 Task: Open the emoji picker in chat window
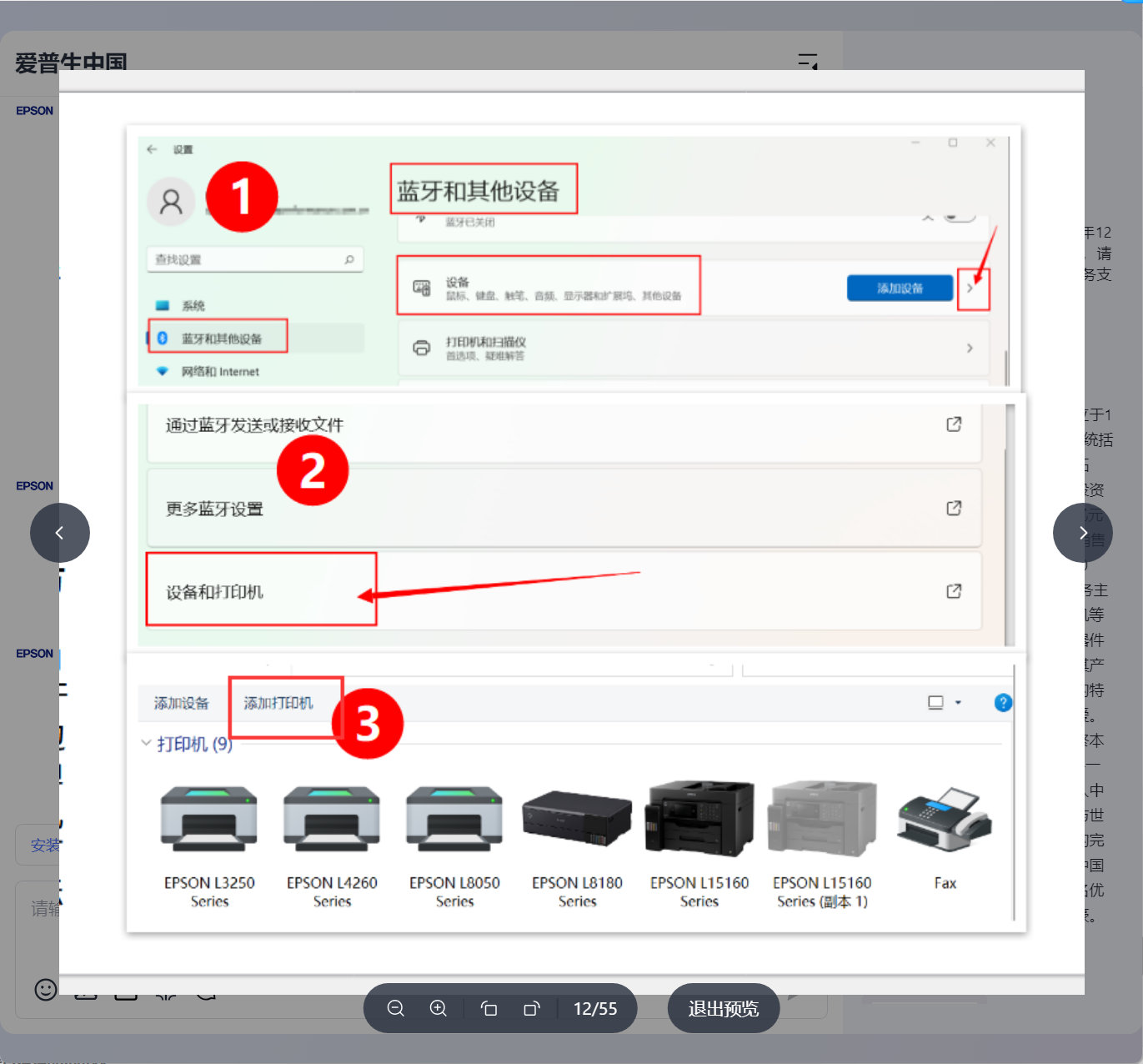pyautogui.click(x=46, y=989)
